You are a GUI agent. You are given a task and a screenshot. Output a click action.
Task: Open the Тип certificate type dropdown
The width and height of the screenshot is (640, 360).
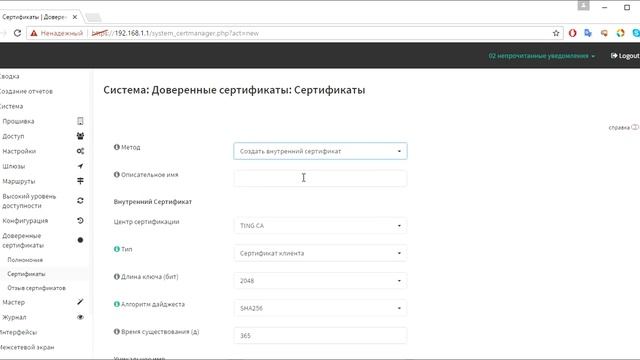(x=320, y=253)
